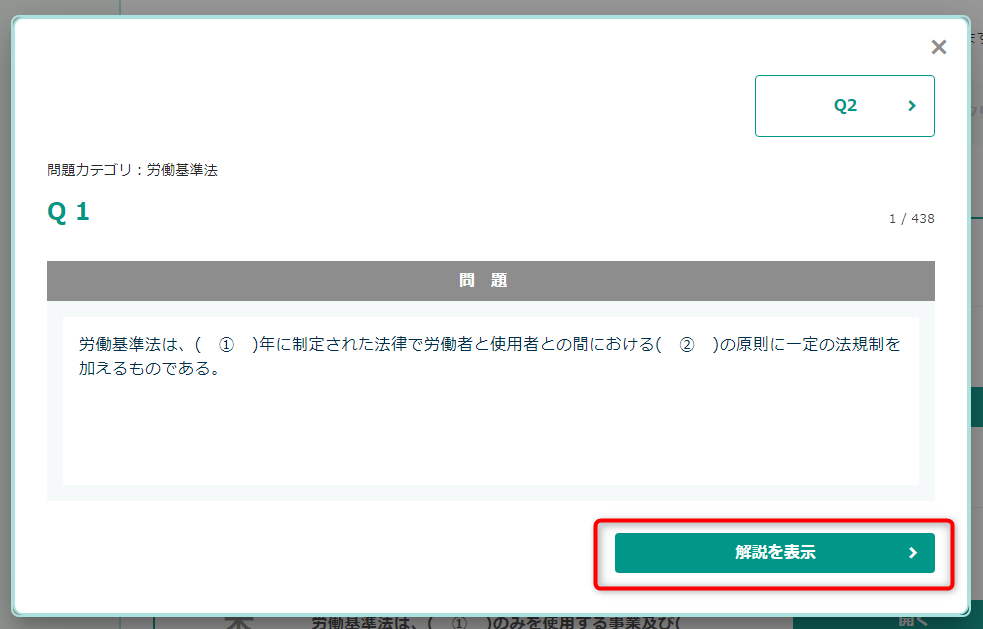The height and width of the screenshot is (629, 983).
Task: Click the partially visible icon below the dialog
Action: [238, 623]
